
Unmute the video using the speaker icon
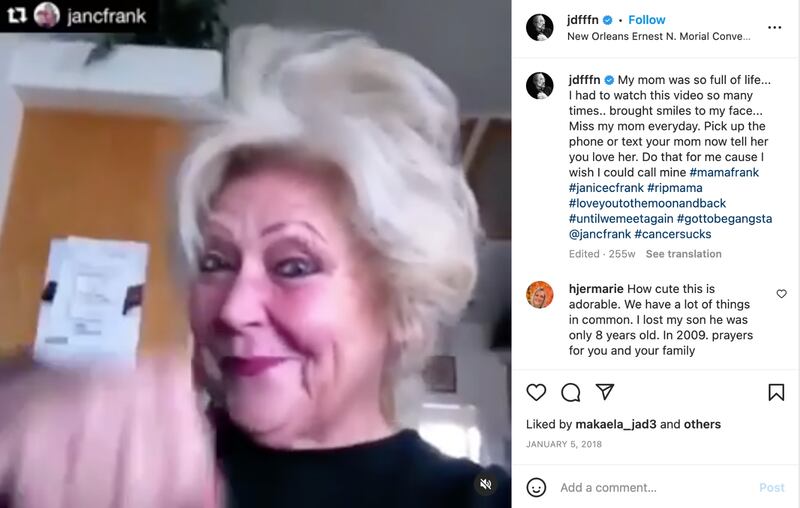click(486, 484)
